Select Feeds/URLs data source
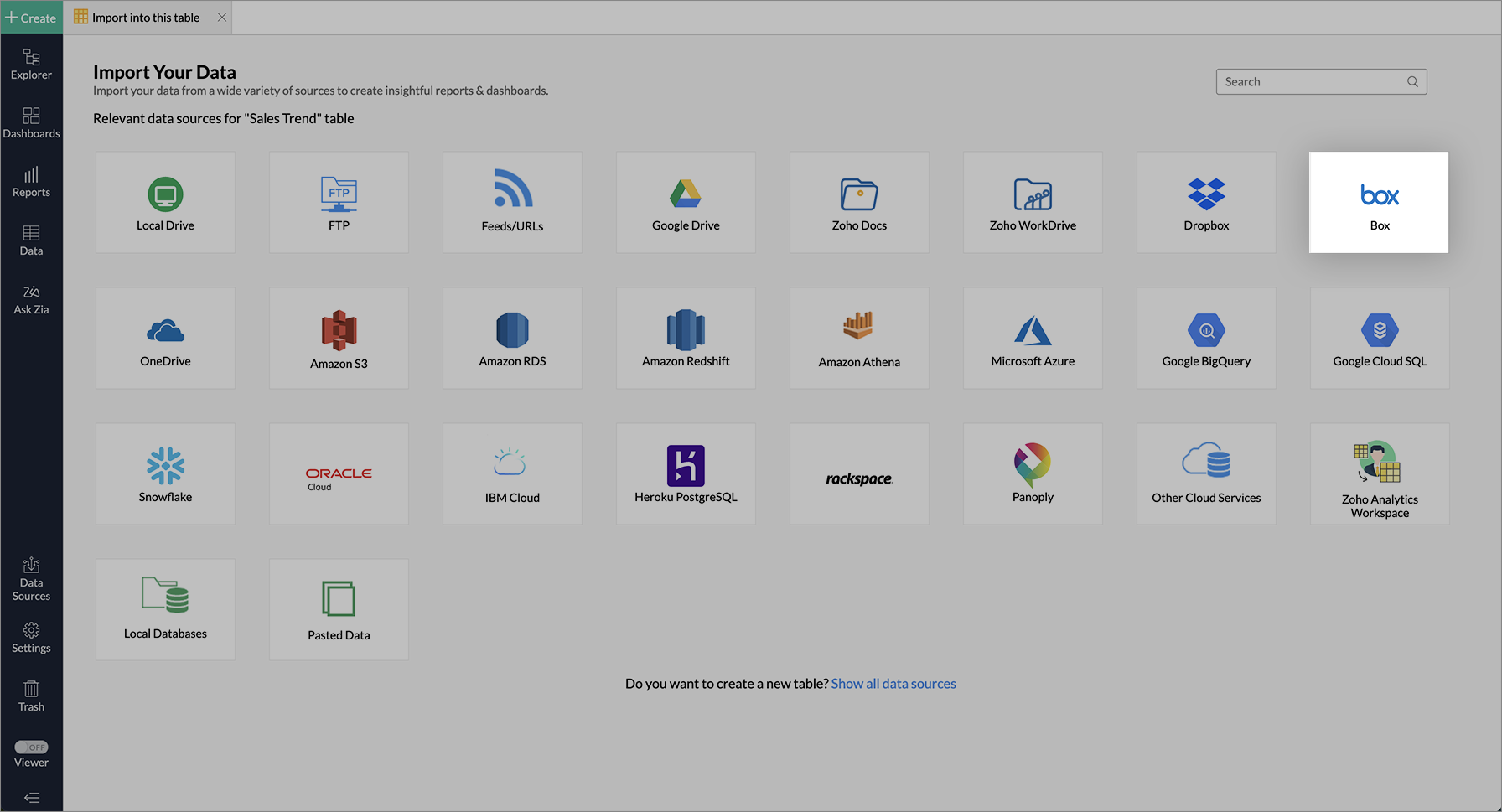Screen dimensions: 1502x812 [512, 202]
